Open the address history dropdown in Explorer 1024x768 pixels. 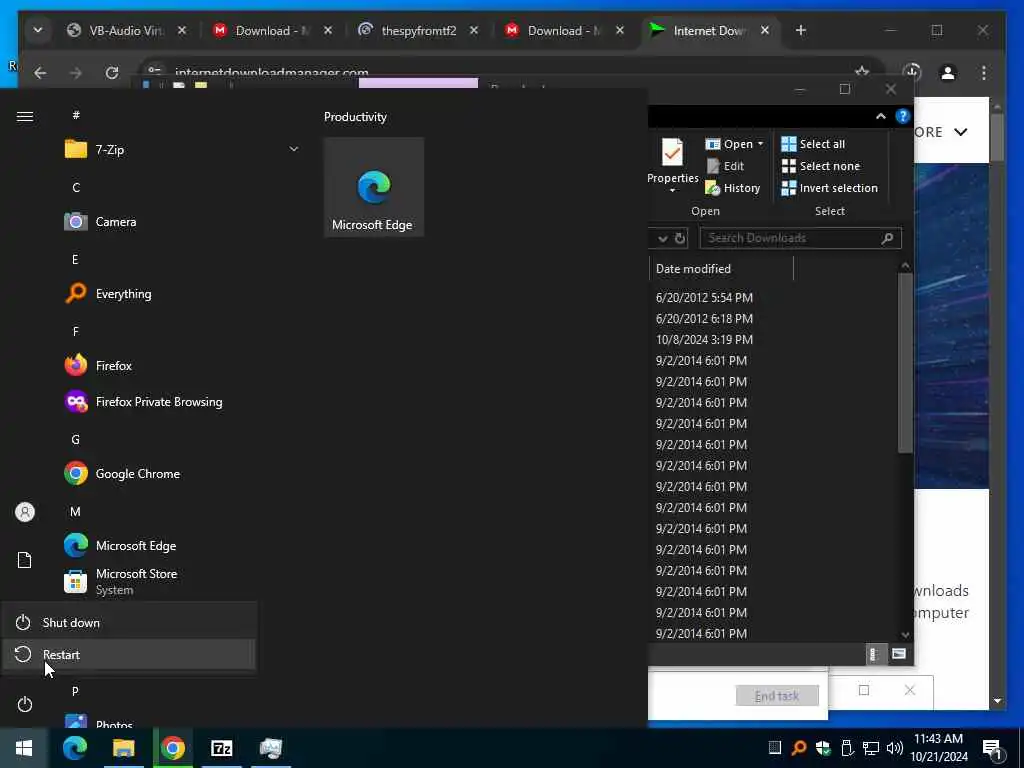point(663,238)
